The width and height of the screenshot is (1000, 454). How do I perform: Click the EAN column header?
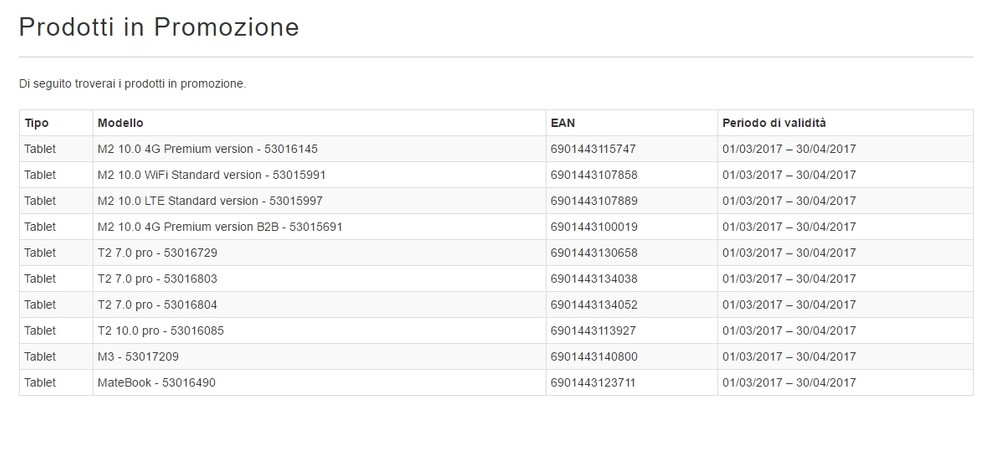coord(631,123)
